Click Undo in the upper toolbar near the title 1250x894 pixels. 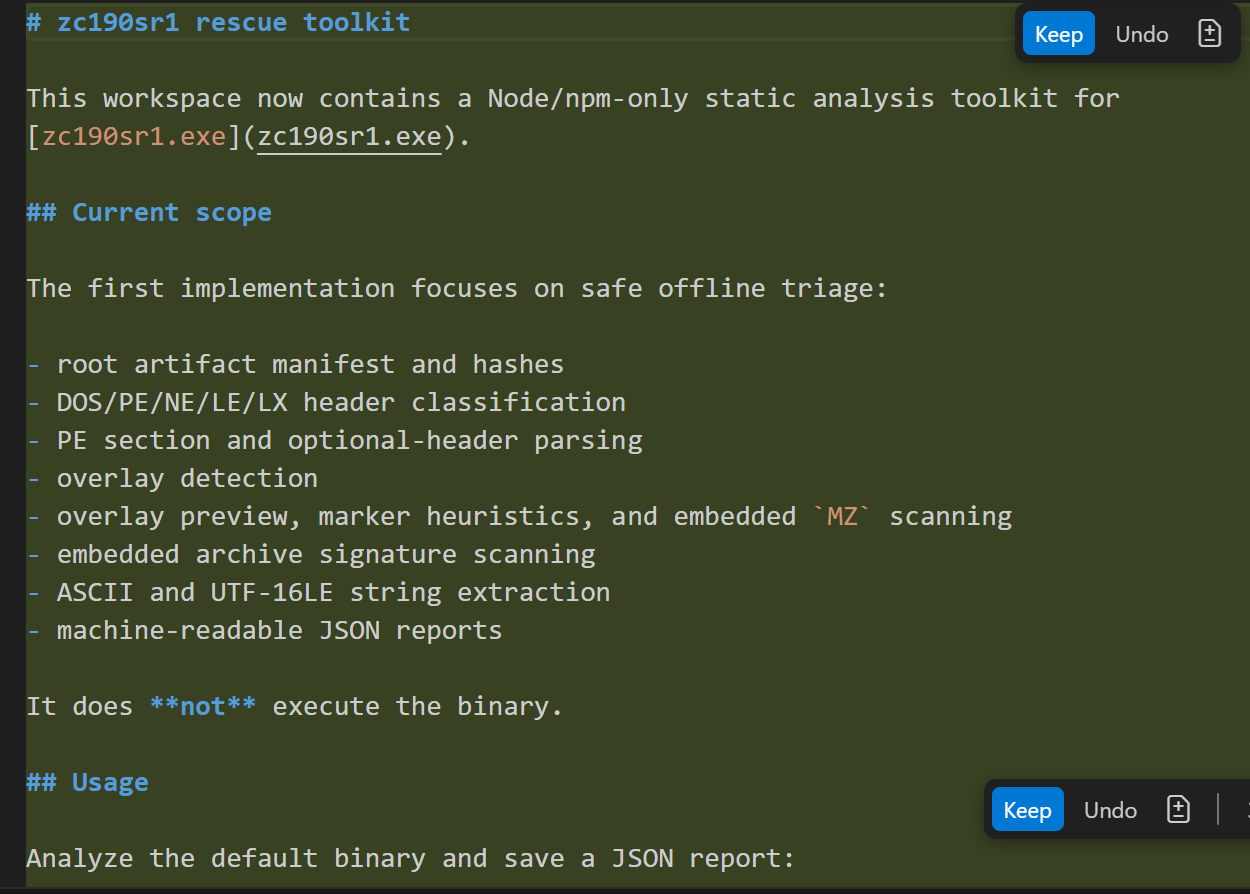pos(1142,34)
